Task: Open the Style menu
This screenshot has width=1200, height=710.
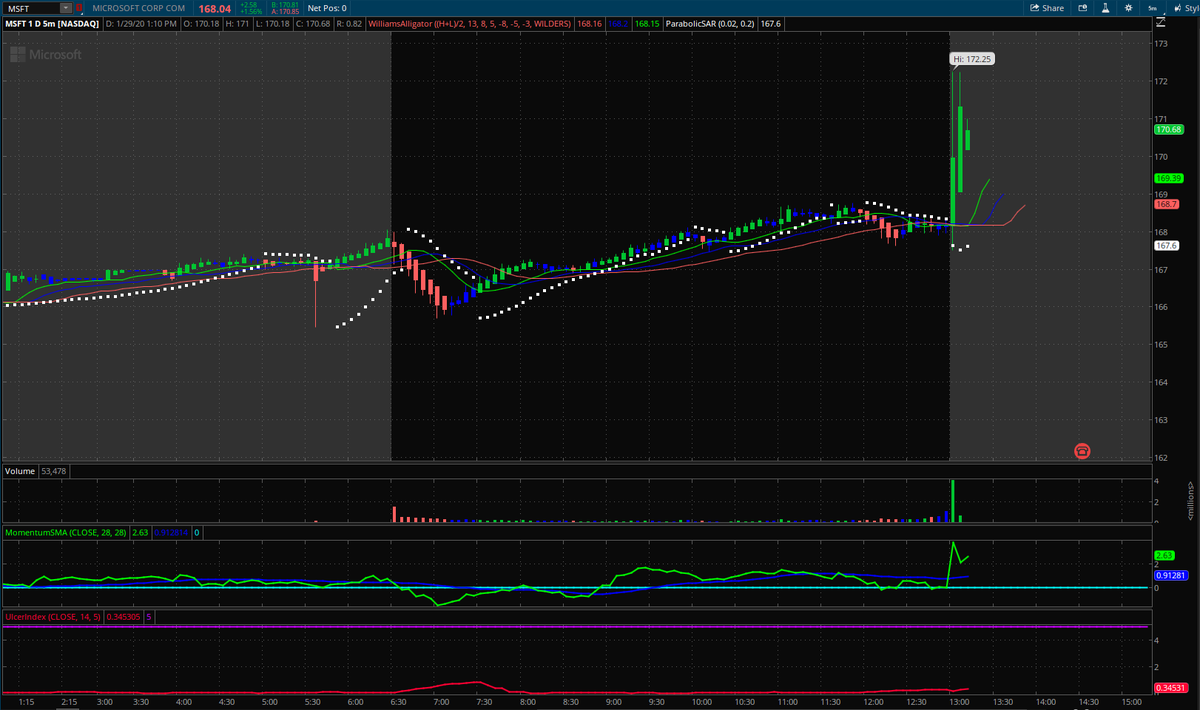Action: (x=1185, y=8)
